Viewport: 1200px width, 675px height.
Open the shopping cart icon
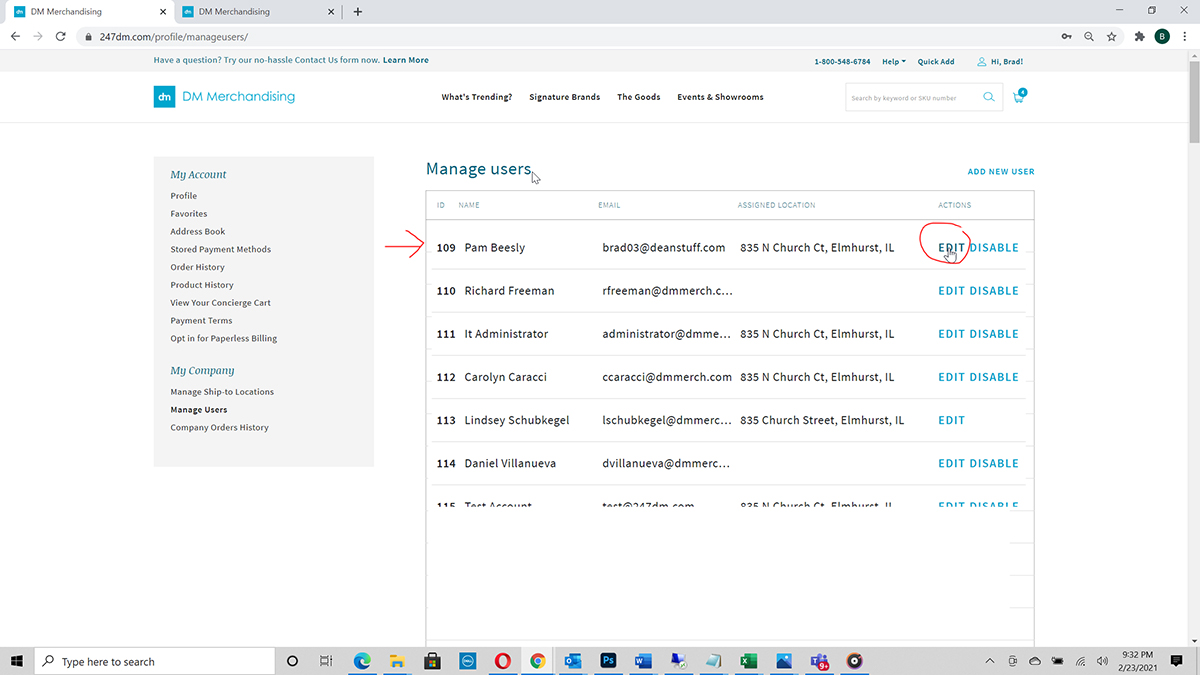coord(1019,97)
